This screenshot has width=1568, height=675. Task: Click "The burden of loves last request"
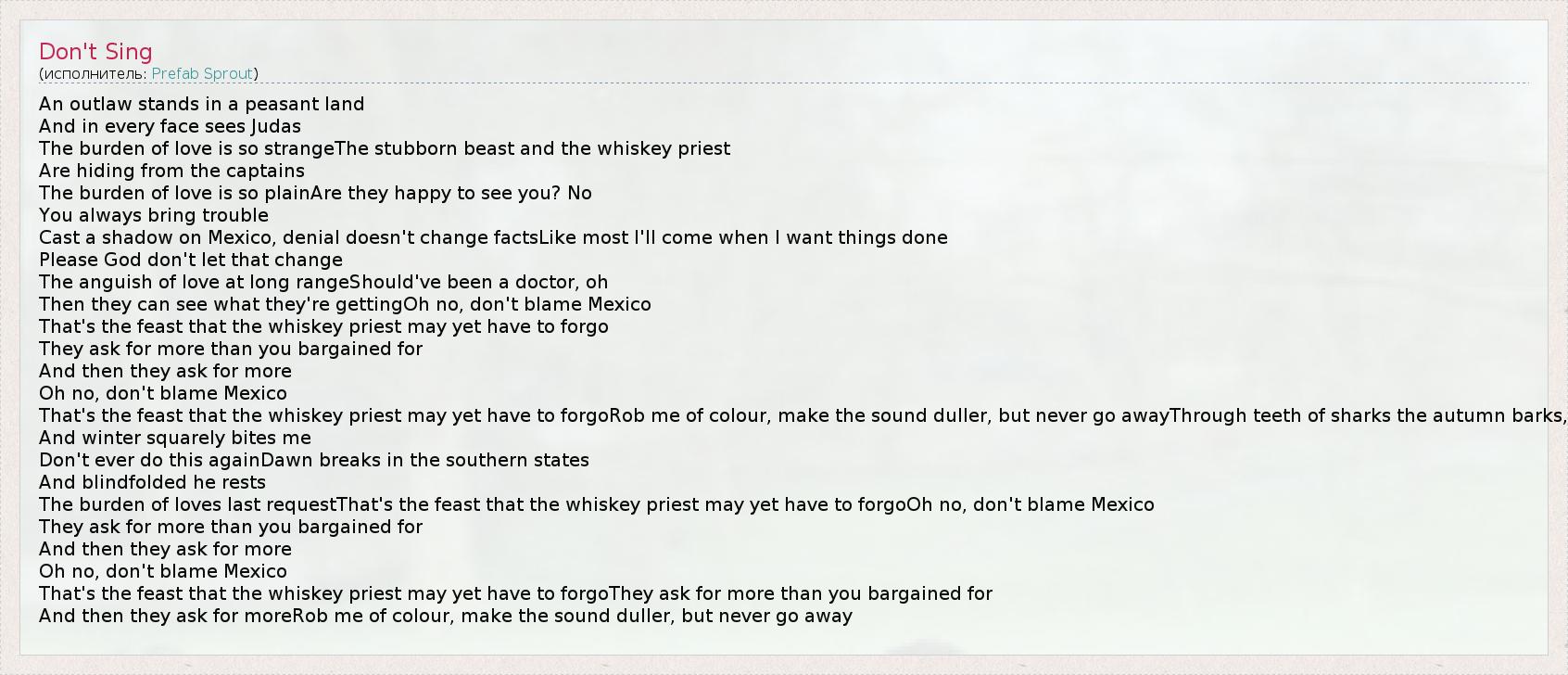[187, 504]
